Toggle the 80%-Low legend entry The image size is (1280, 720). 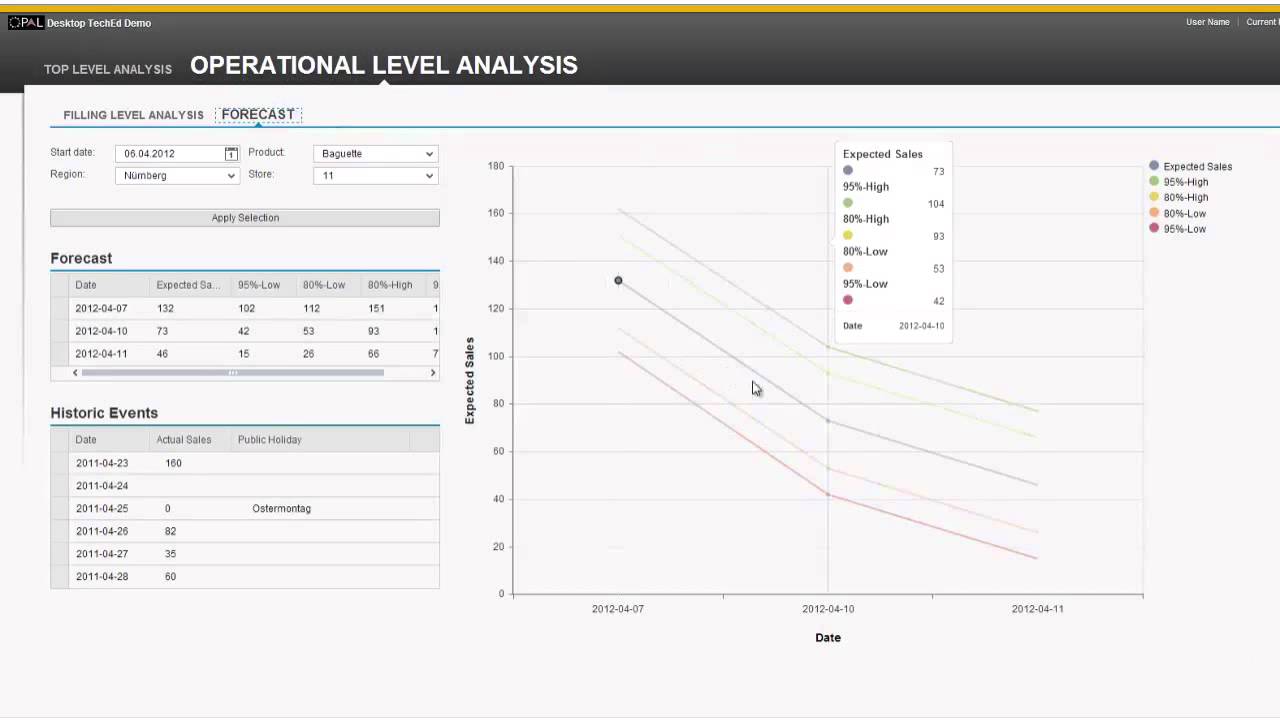click(1177, 213)
